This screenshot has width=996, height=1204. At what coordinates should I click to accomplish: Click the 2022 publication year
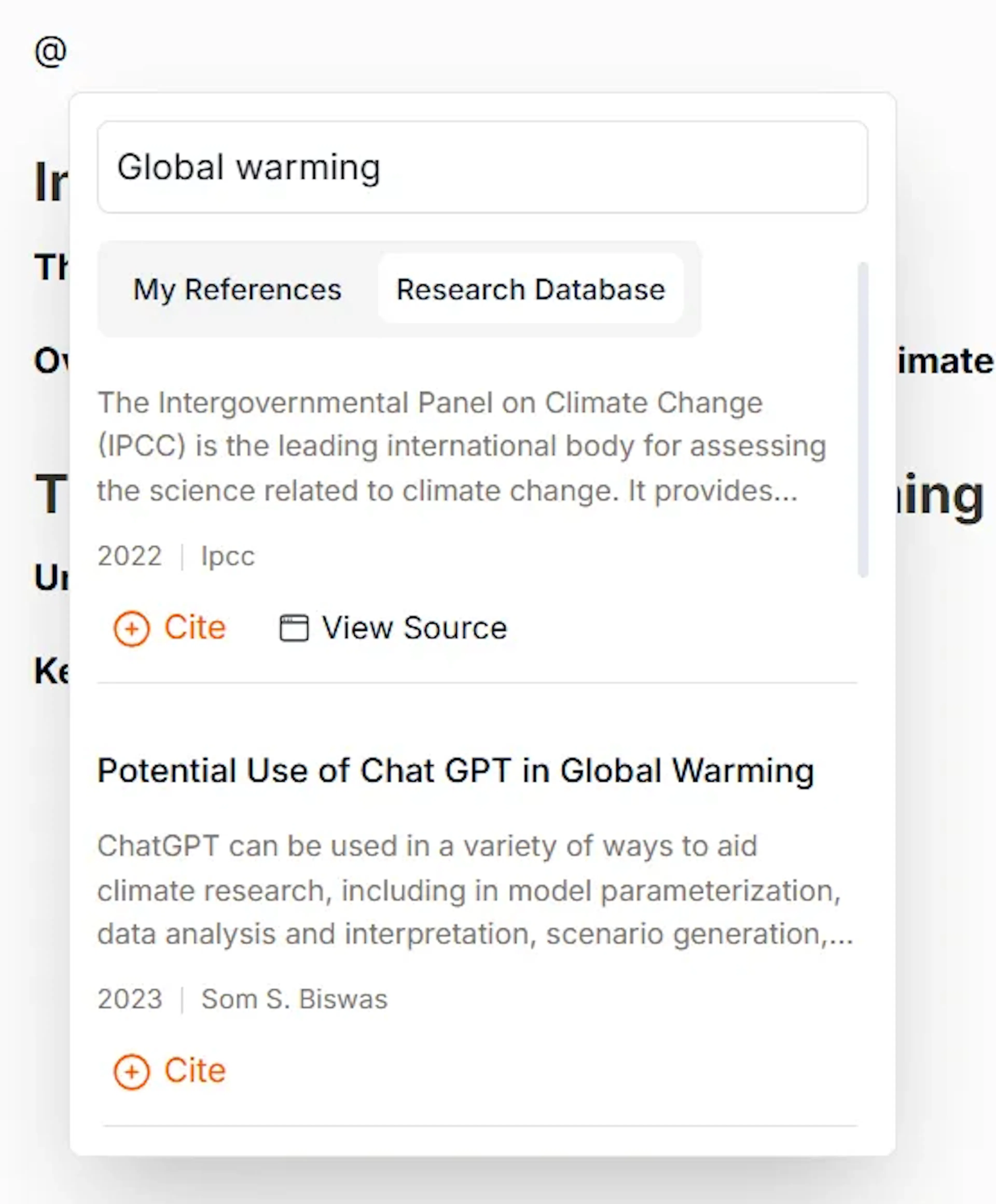pos(130,556)
